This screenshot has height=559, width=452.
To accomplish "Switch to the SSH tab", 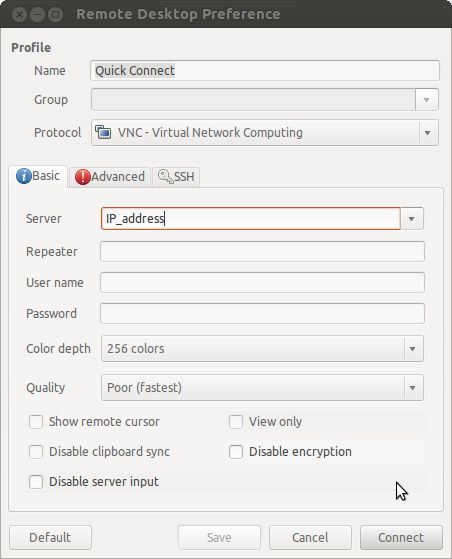I will pos(176,177).
